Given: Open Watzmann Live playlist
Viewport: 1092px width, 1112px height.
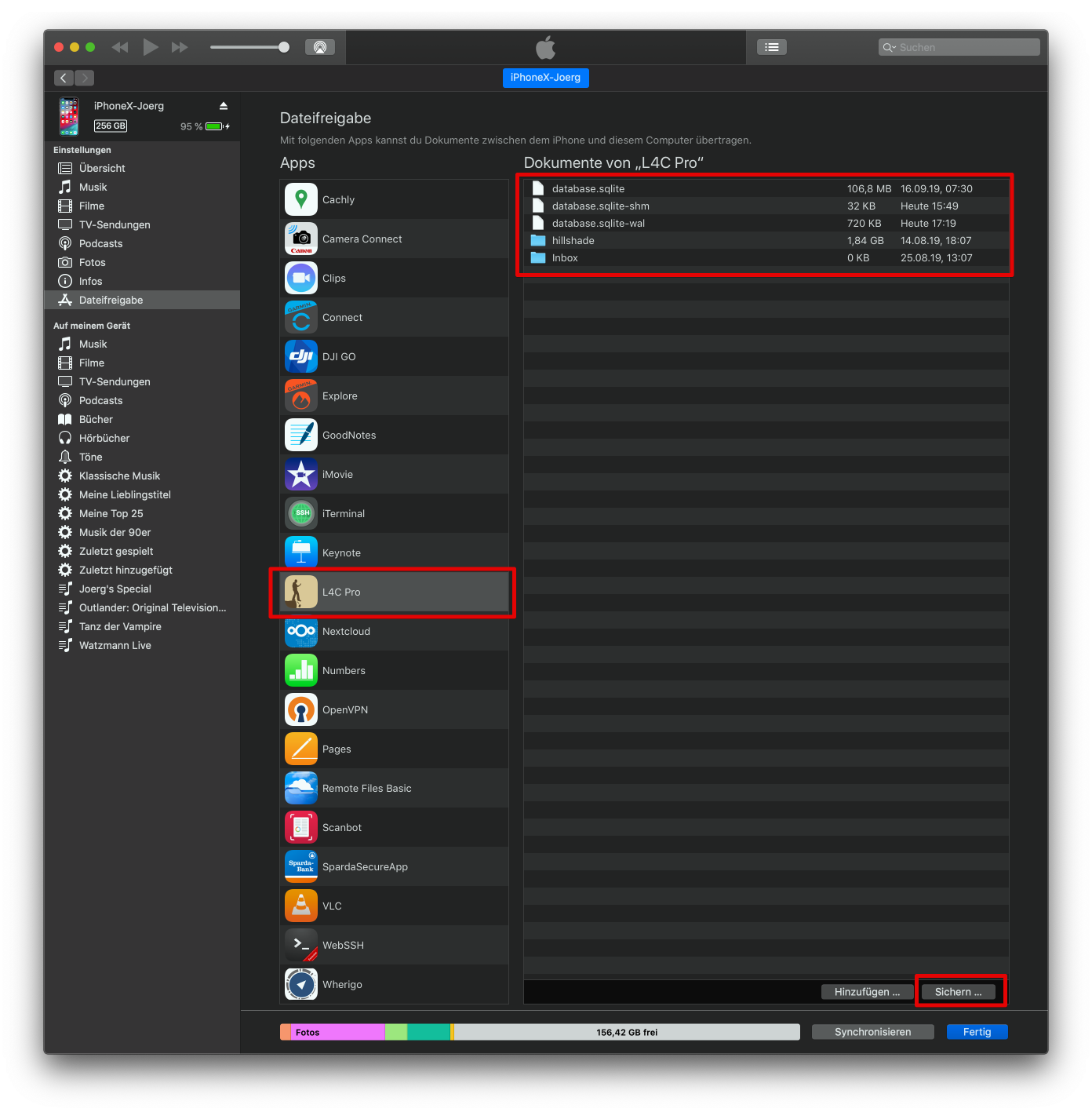Looking at the screenshot, I should click(142, 645).
